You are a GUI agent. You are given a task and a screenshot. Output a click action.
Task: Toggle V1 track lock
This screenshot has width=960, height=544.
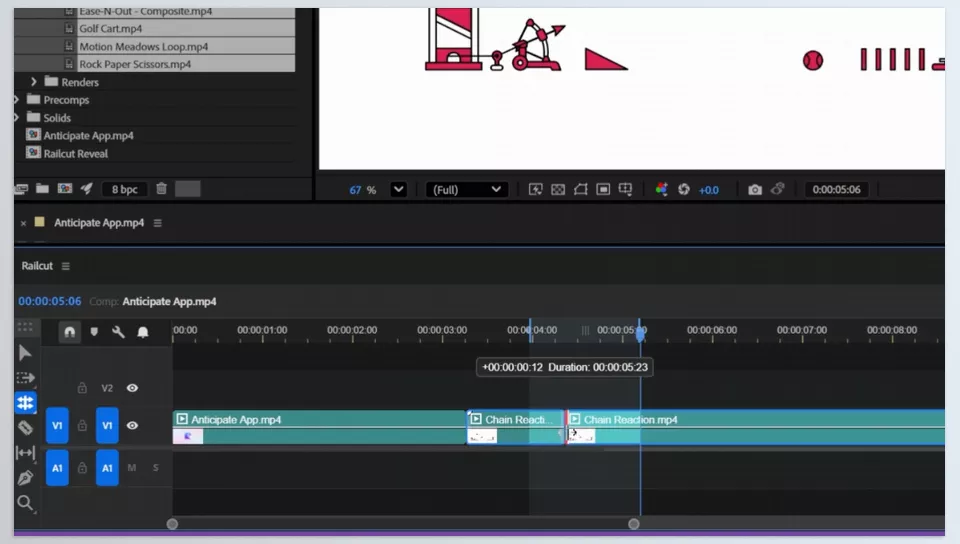82,425
